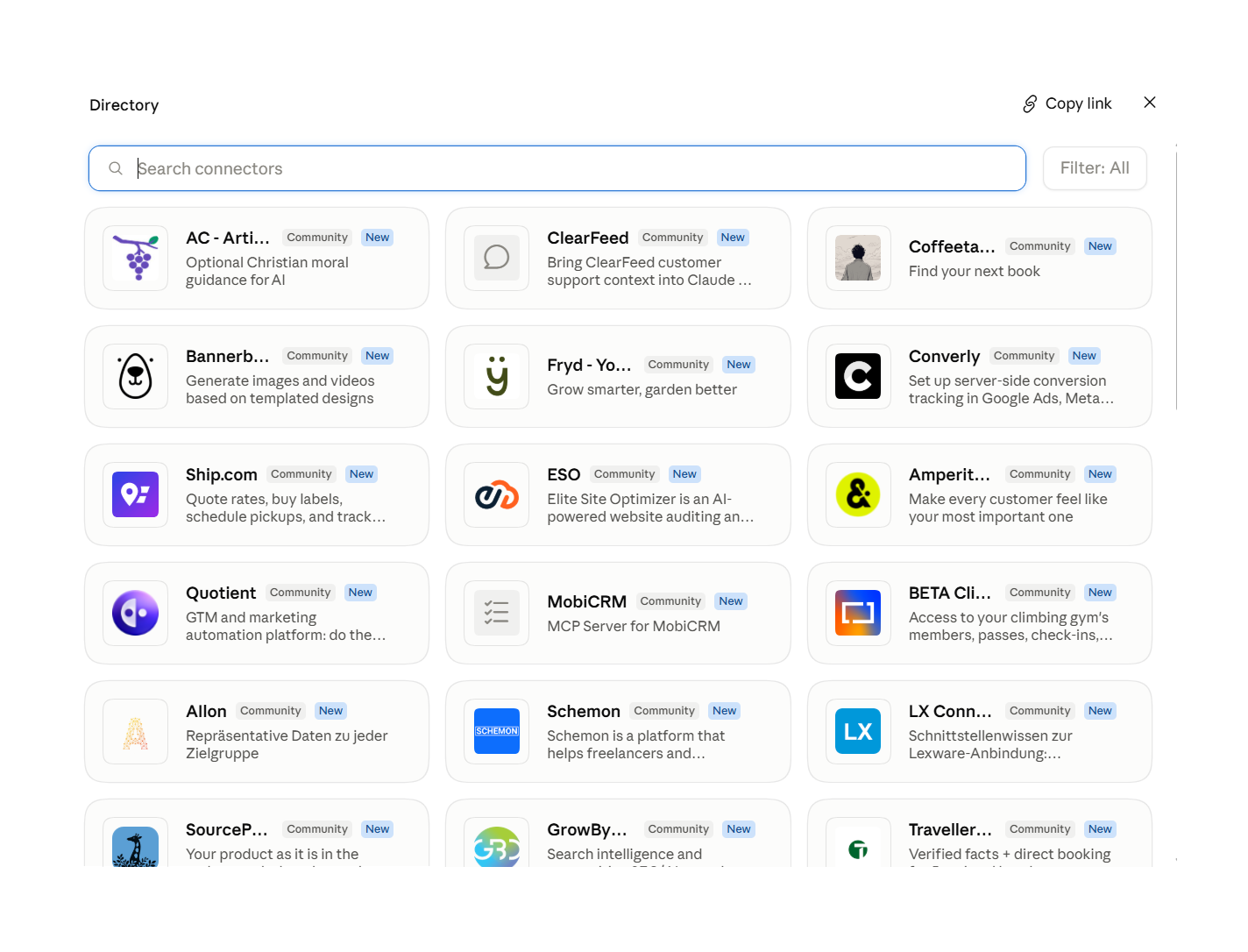
Task: Open the Coffeeta… person photo thumbnail
Action: point(858,258)
